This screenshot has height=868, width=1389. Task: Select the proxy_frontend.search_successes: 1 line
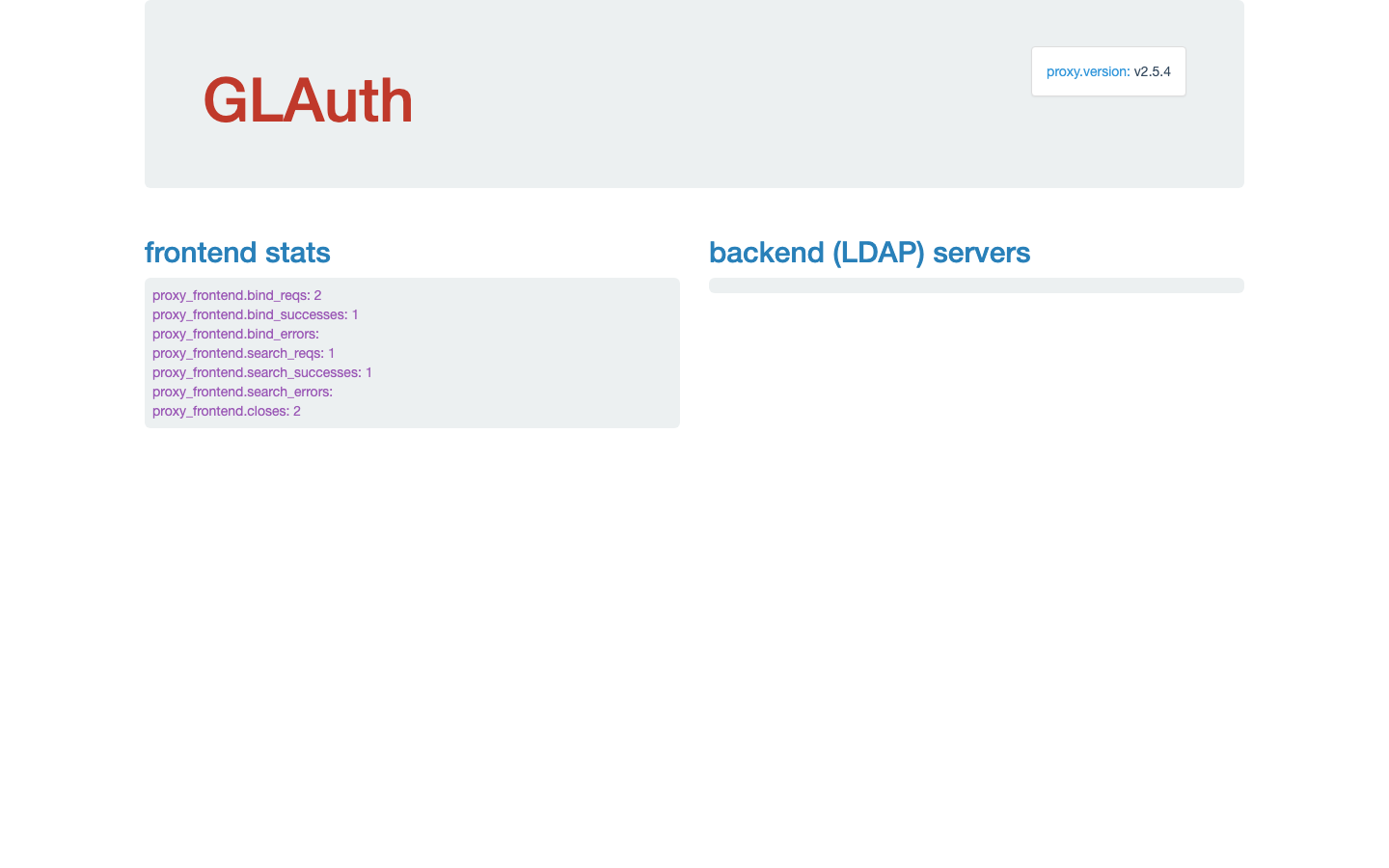[x=261, y=372]
